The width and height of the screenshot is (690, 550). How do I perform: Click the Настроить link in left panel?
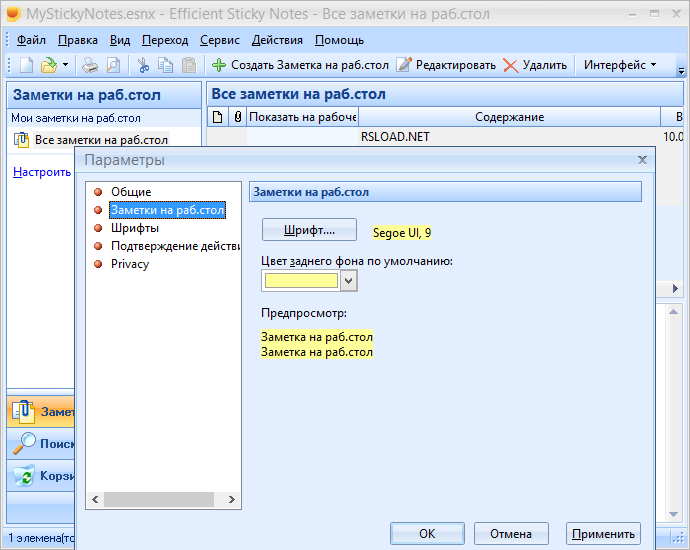pyautogui.click(x=42, y=172)
